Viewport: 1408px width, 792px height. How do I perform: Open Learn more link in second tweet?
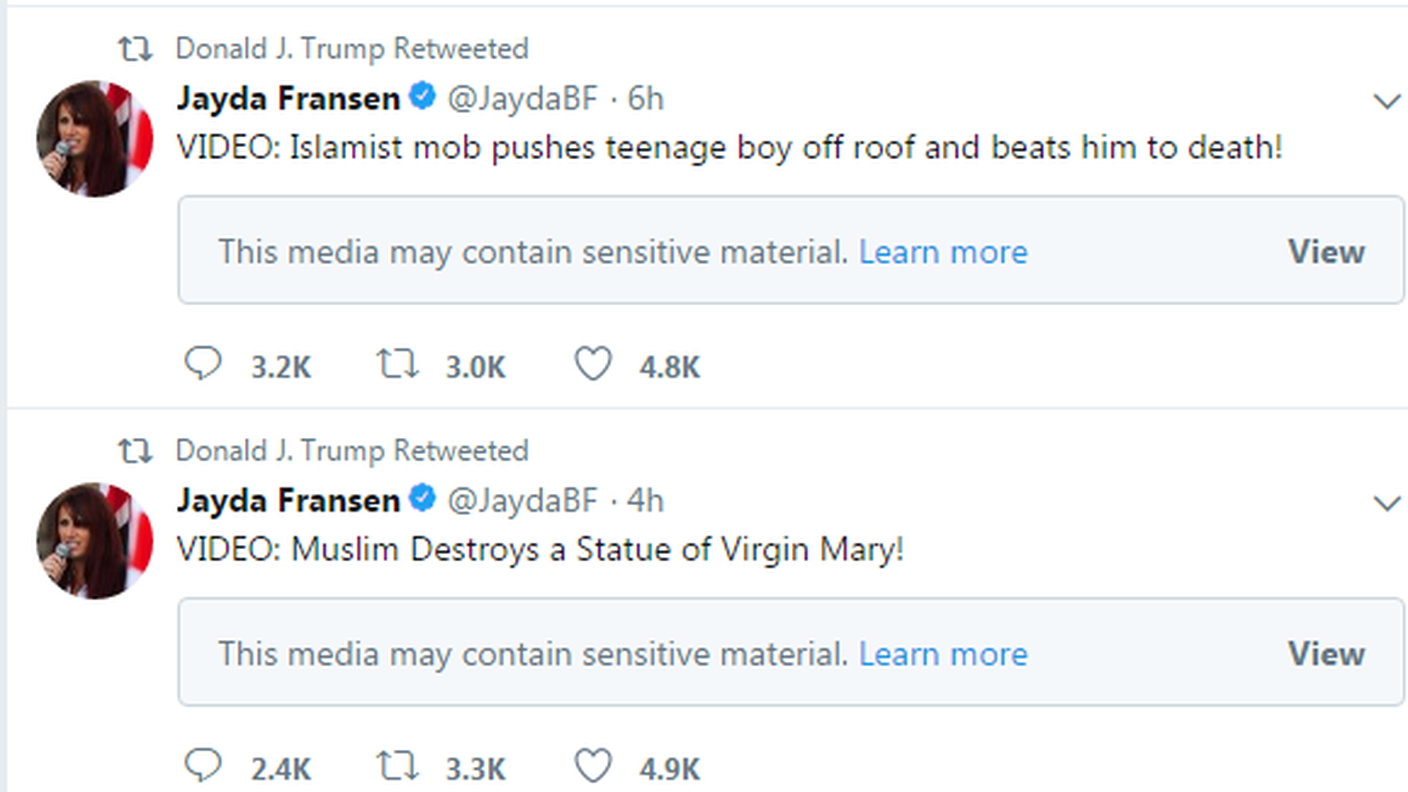coord(943,653)
